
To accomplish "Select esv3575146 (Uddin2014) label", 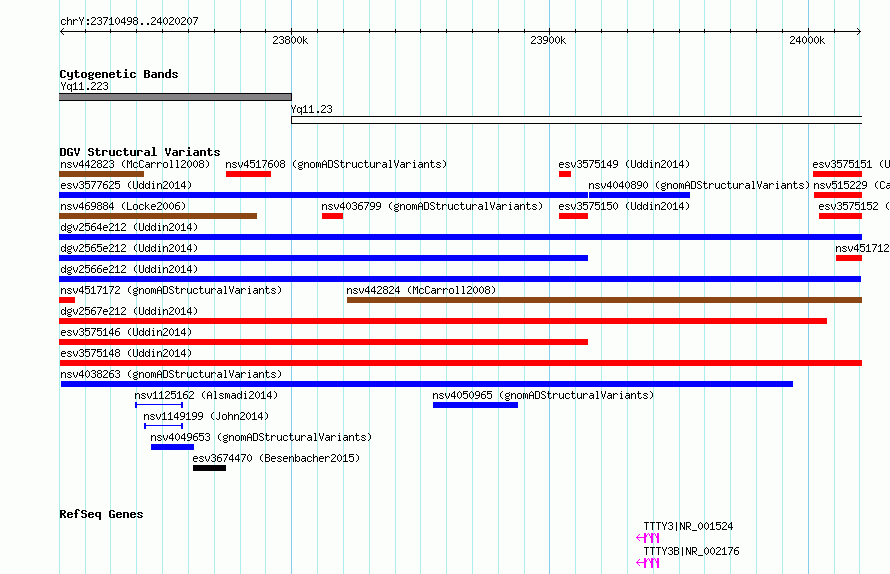I will tap(126, 332).
